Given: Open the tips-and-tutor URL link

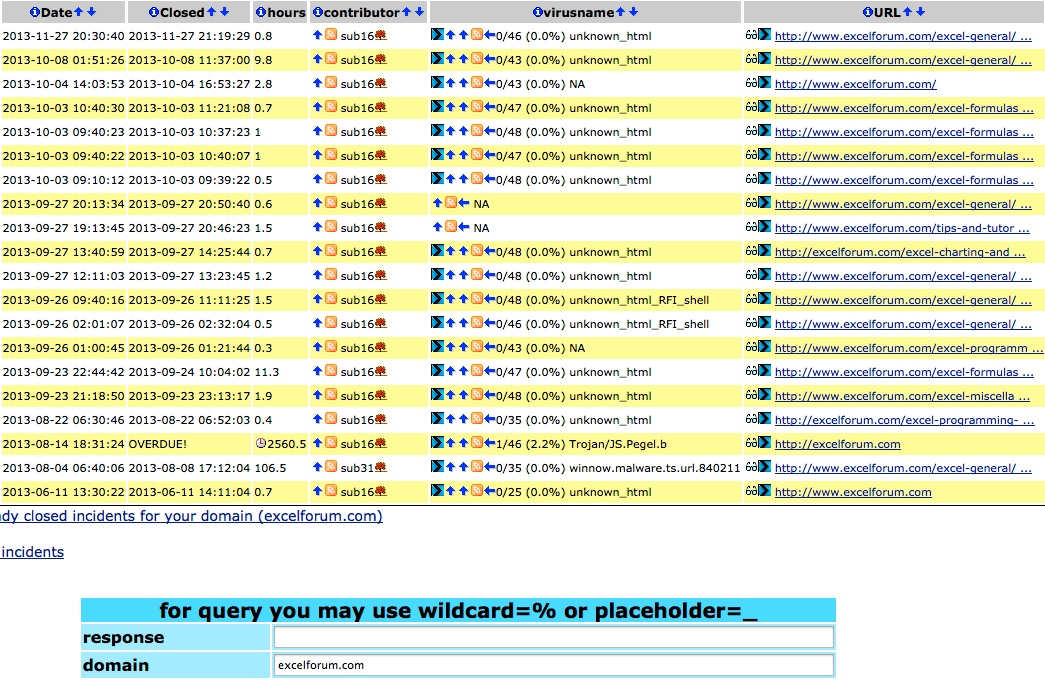Looking at the screenshot, I should coord(902,228).
